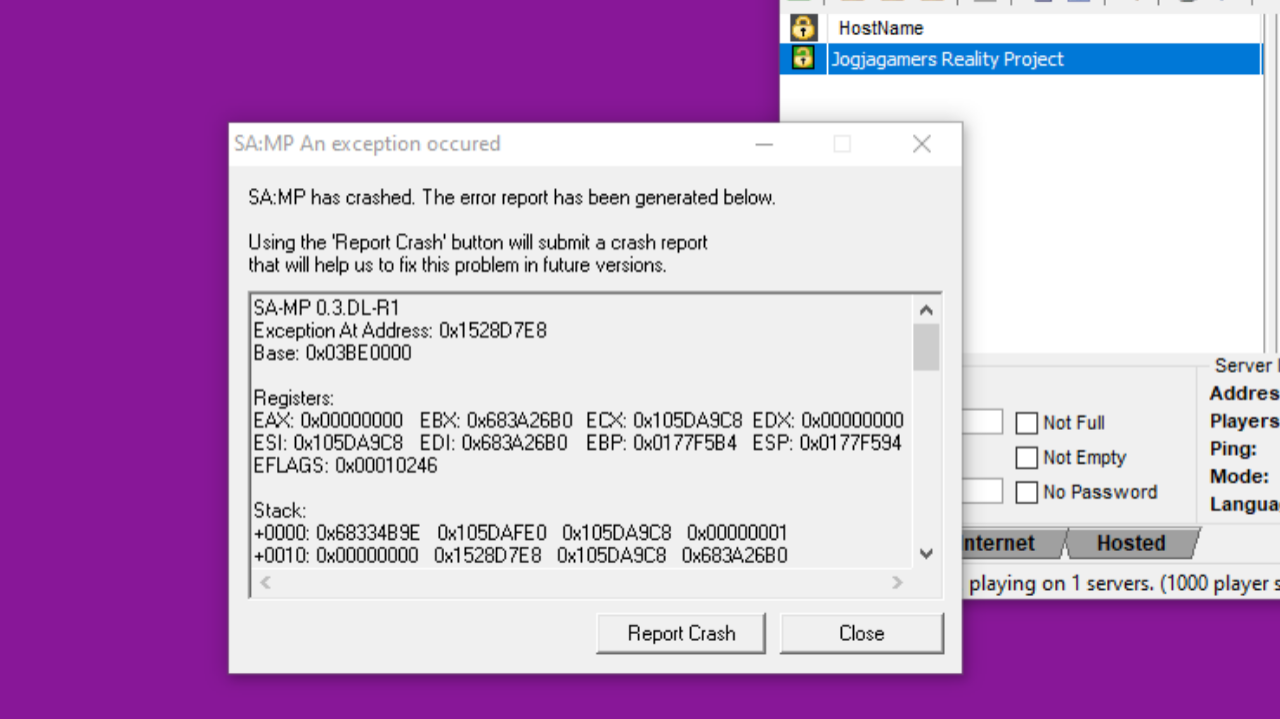1280x719 pixels.
Task: Click horizontal scroll left arrow in report
Action: click(266, 582)
